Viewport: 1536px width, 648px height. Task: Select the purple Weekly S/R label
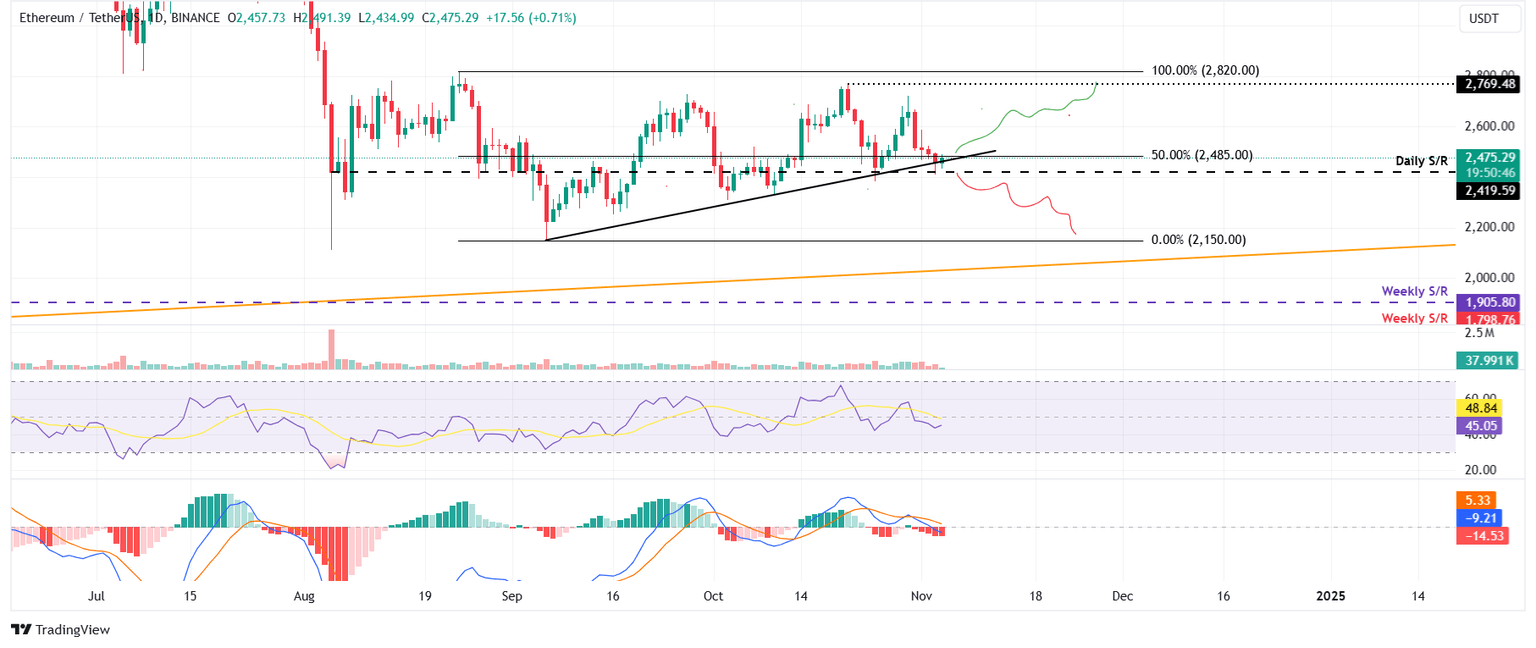tap(1415, 291)
